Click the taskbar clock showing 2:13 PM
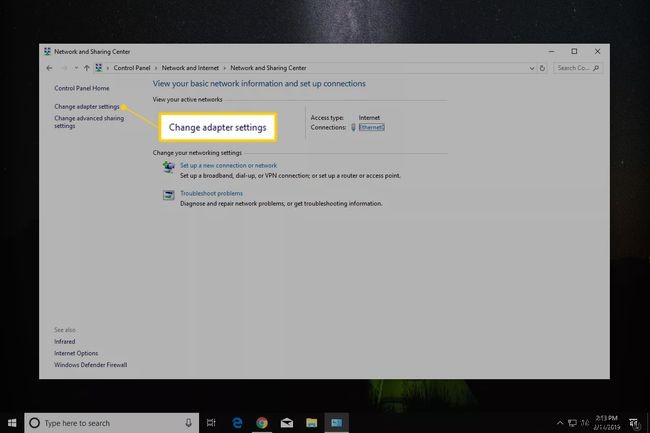 click(606, 423)
